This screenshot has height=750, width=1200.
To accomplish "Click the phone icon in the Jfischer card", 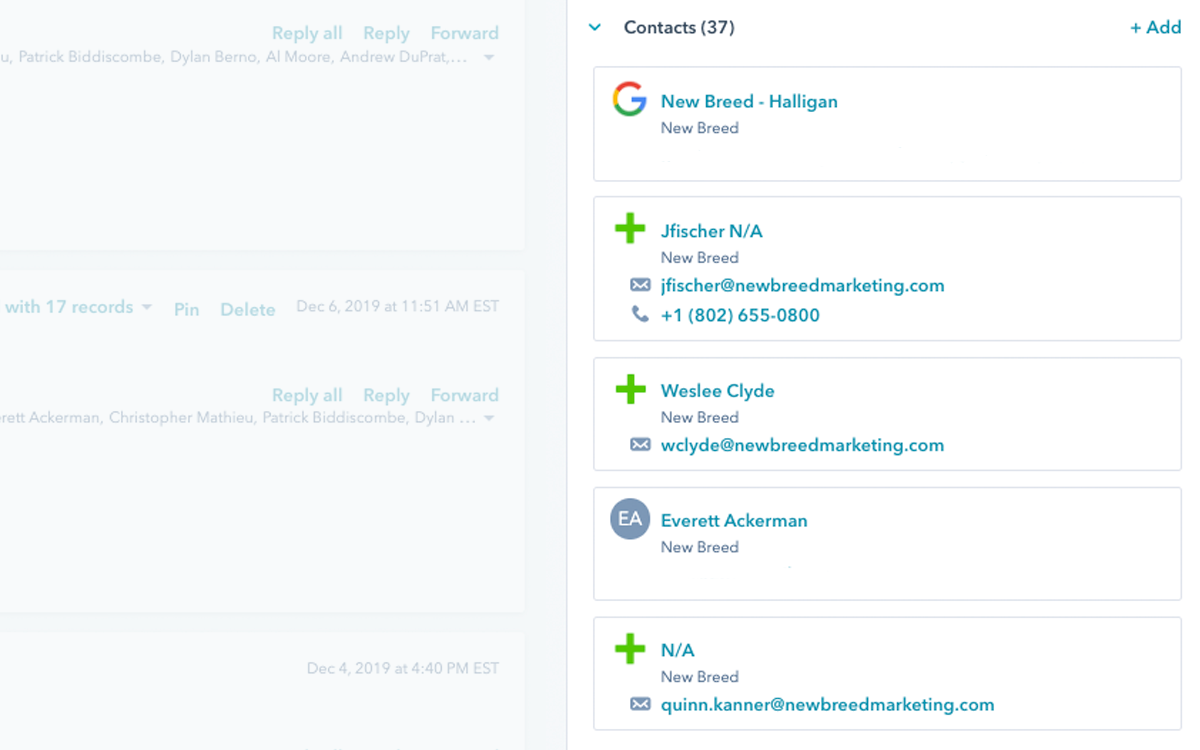I will tap(640, 315).
